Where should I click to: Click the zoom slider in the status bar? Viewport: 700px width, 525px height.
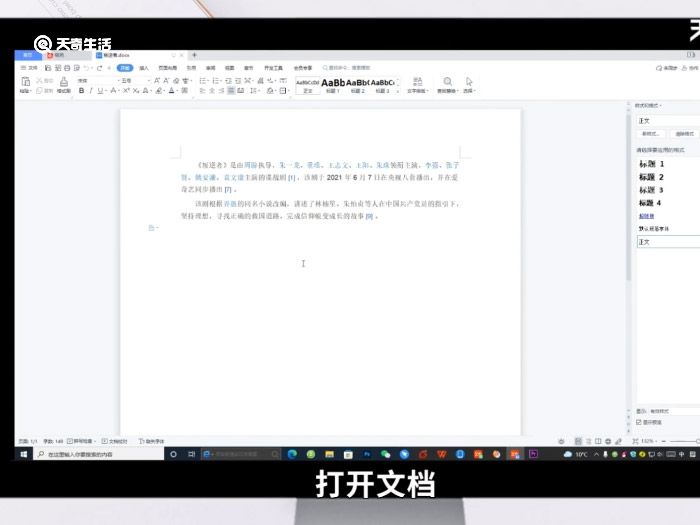pos(684,441)
